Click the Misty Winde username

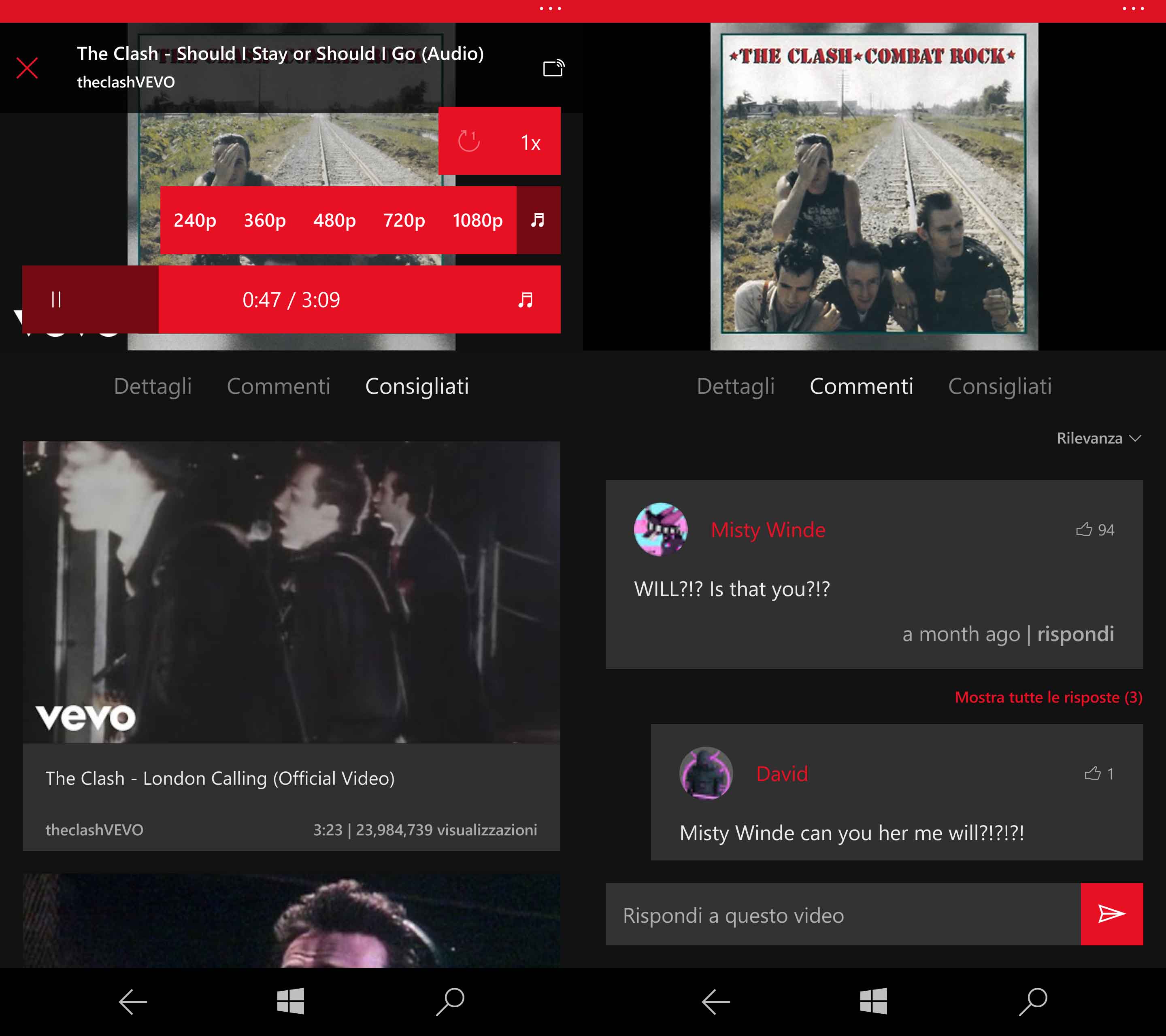point(768,530)
